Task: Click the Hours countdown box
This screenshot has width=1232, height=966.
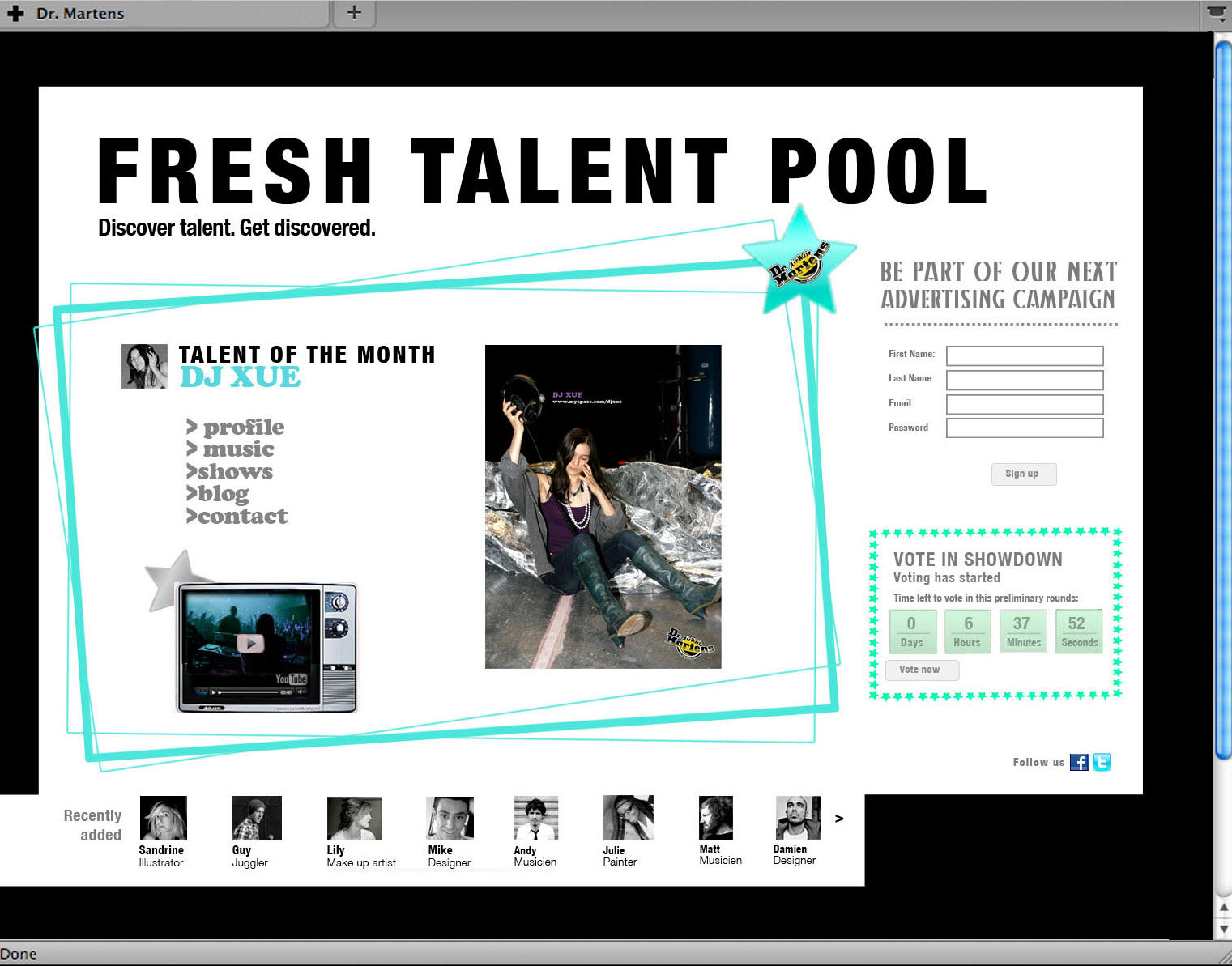Action: [x=967, y=632]
